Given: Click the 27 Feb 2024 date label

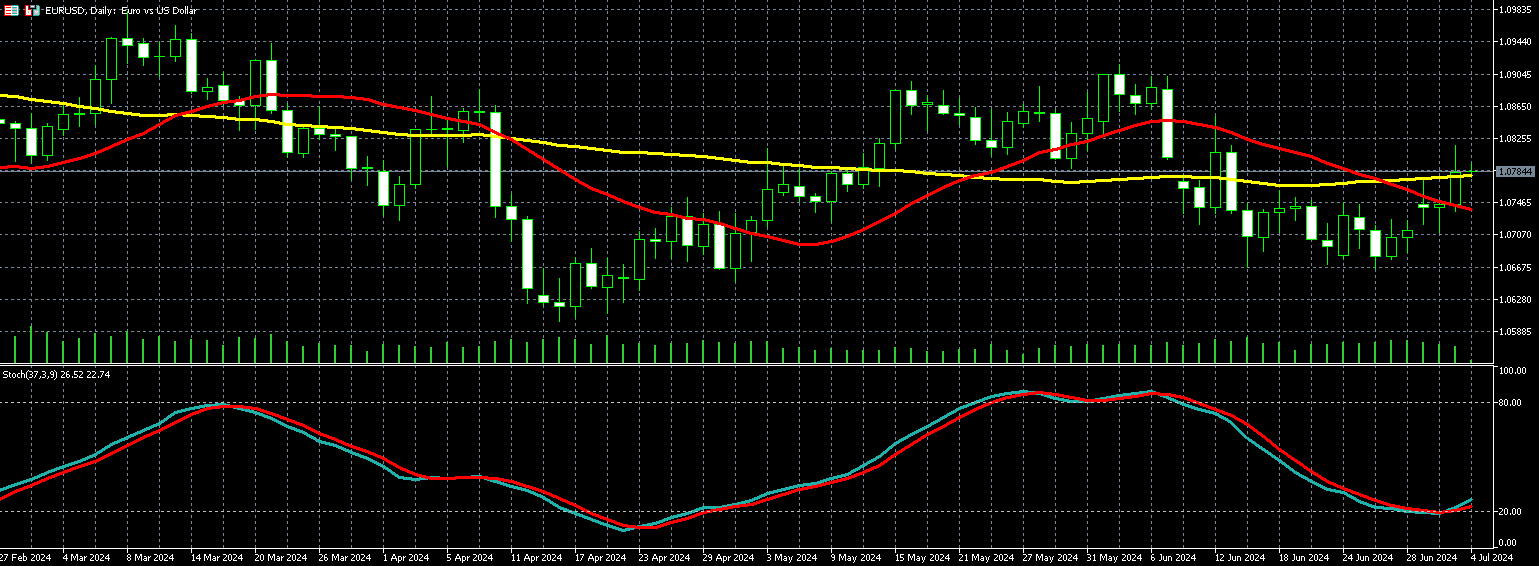Looking at the screenshot, I should [25, 557].
